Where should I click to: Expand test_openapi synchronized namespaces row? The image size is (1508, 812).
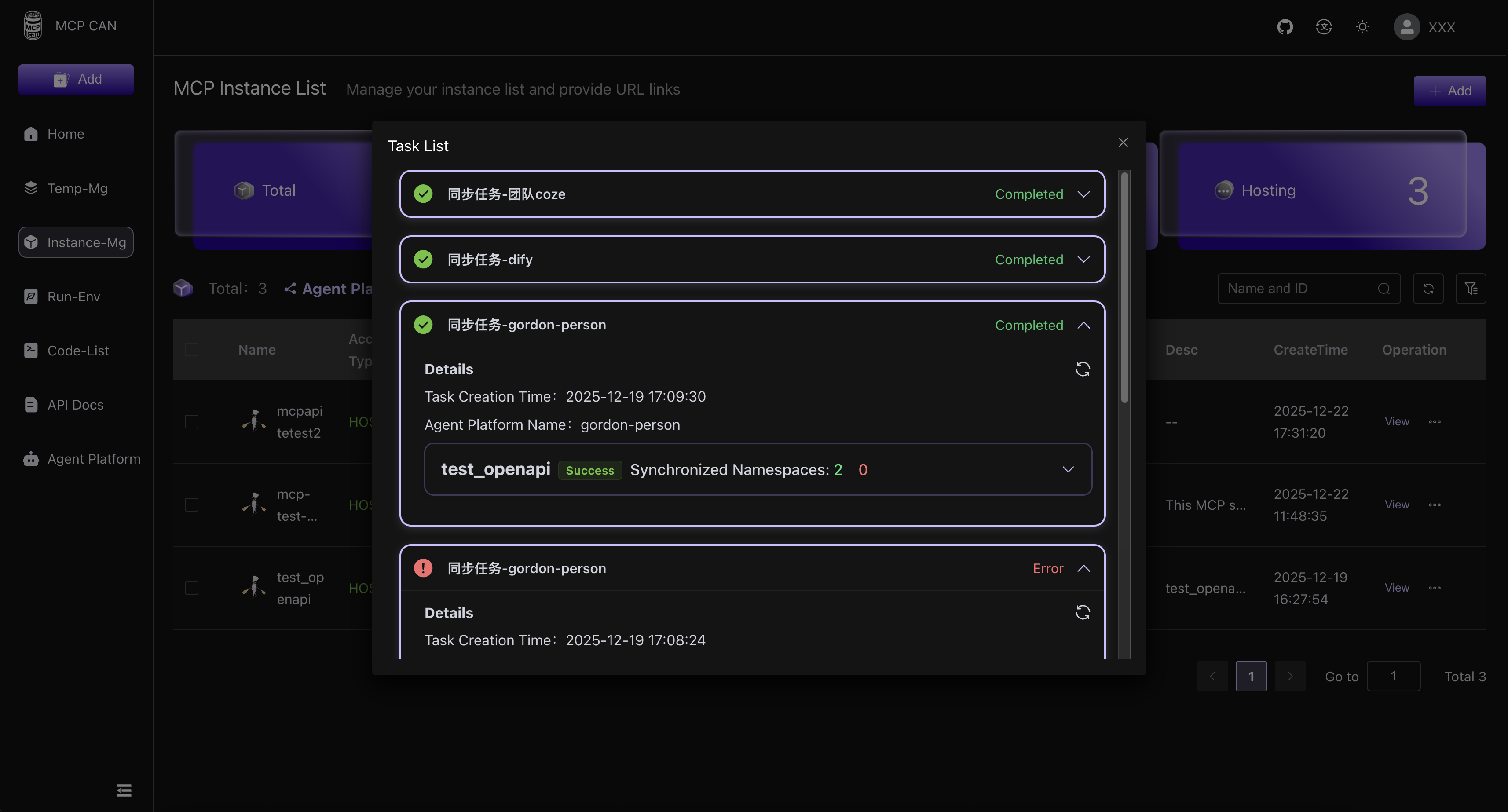tap(1068, 469)
